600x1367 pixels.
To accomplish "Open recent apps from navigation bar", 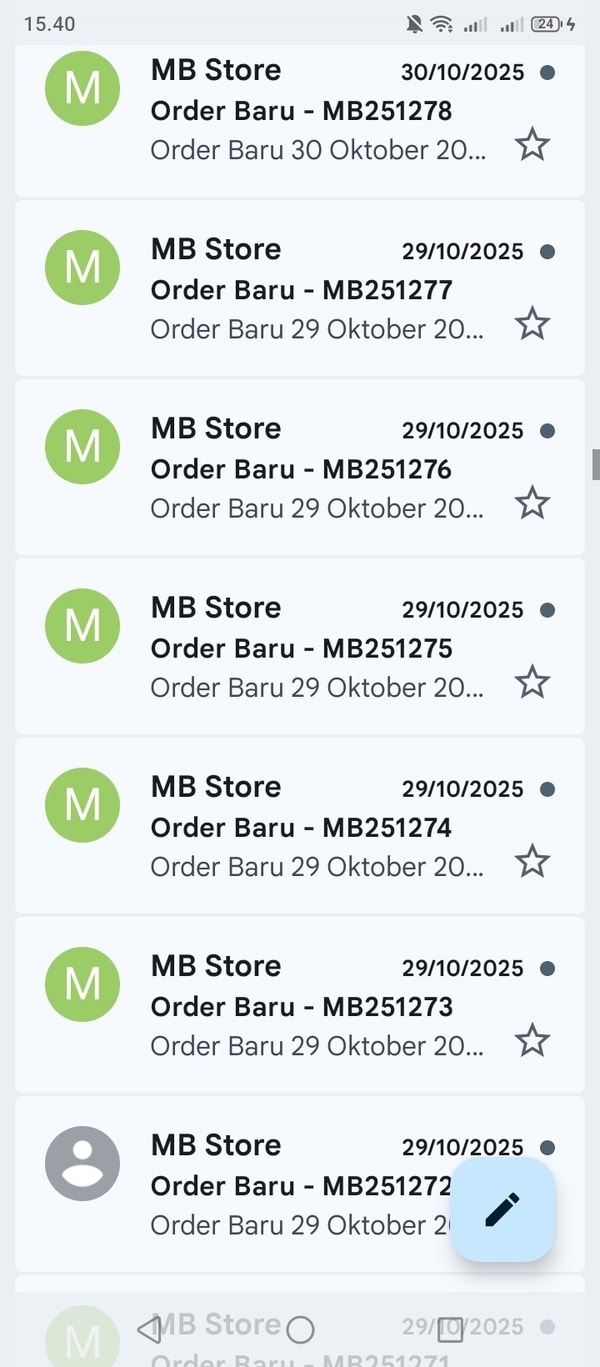I will click(x=450, y=1329).
